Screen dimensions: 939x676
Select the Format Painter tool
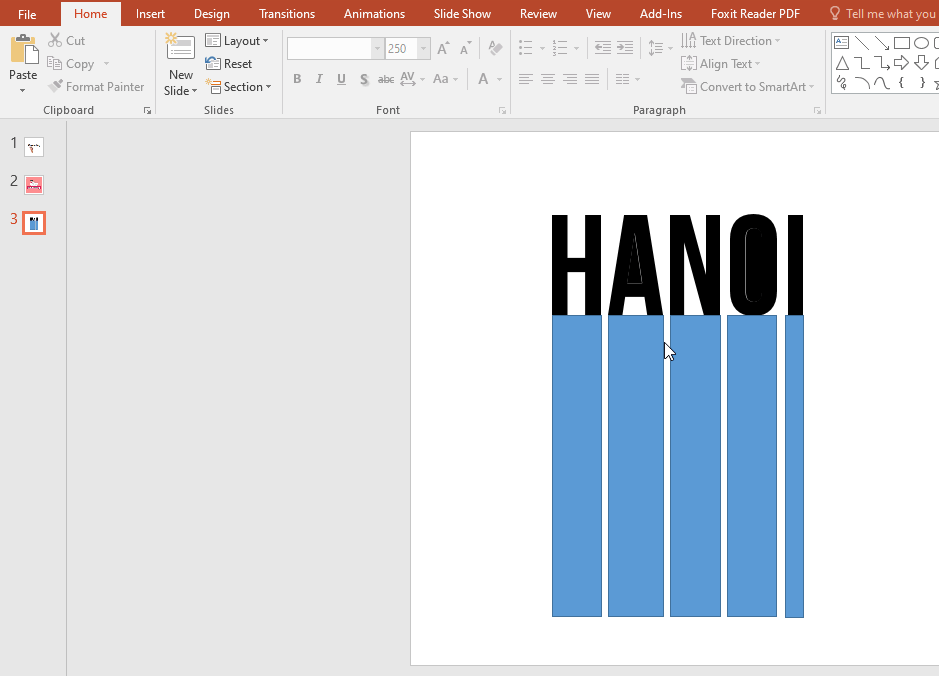coord(96,86)
